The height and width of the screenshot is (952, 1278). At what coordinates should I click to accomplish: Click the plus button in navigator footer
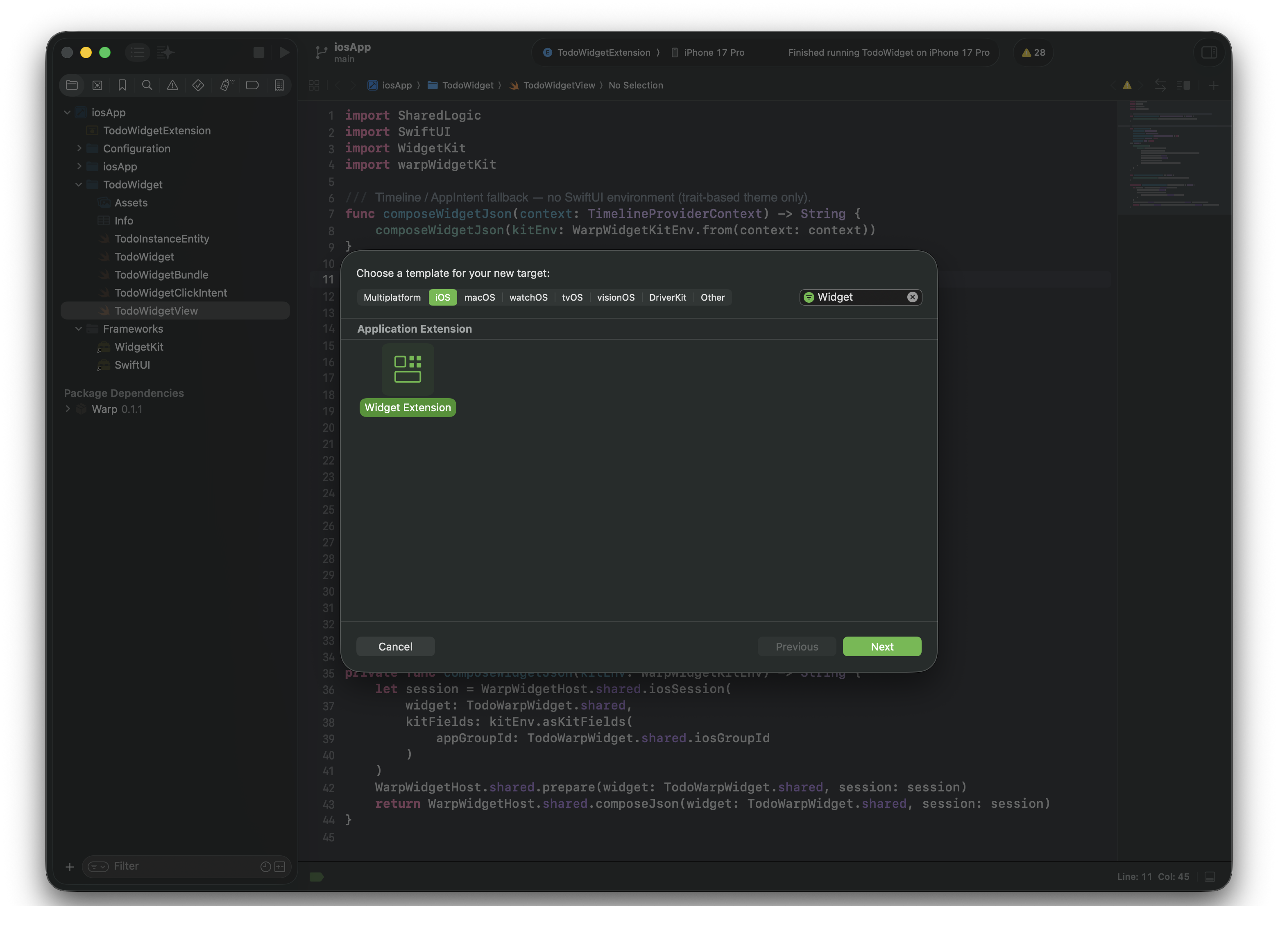coord(70,866)
